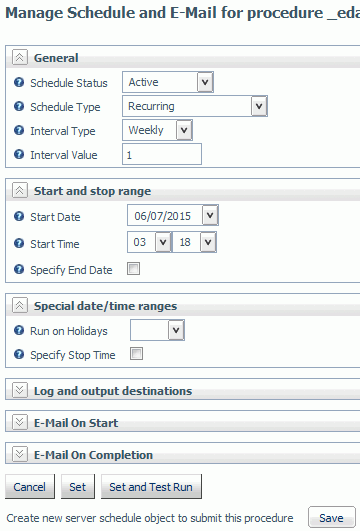Open the Interval Type Weekly dropdown
This screenshot has height=531, width=360.
(x=157, y=130)
